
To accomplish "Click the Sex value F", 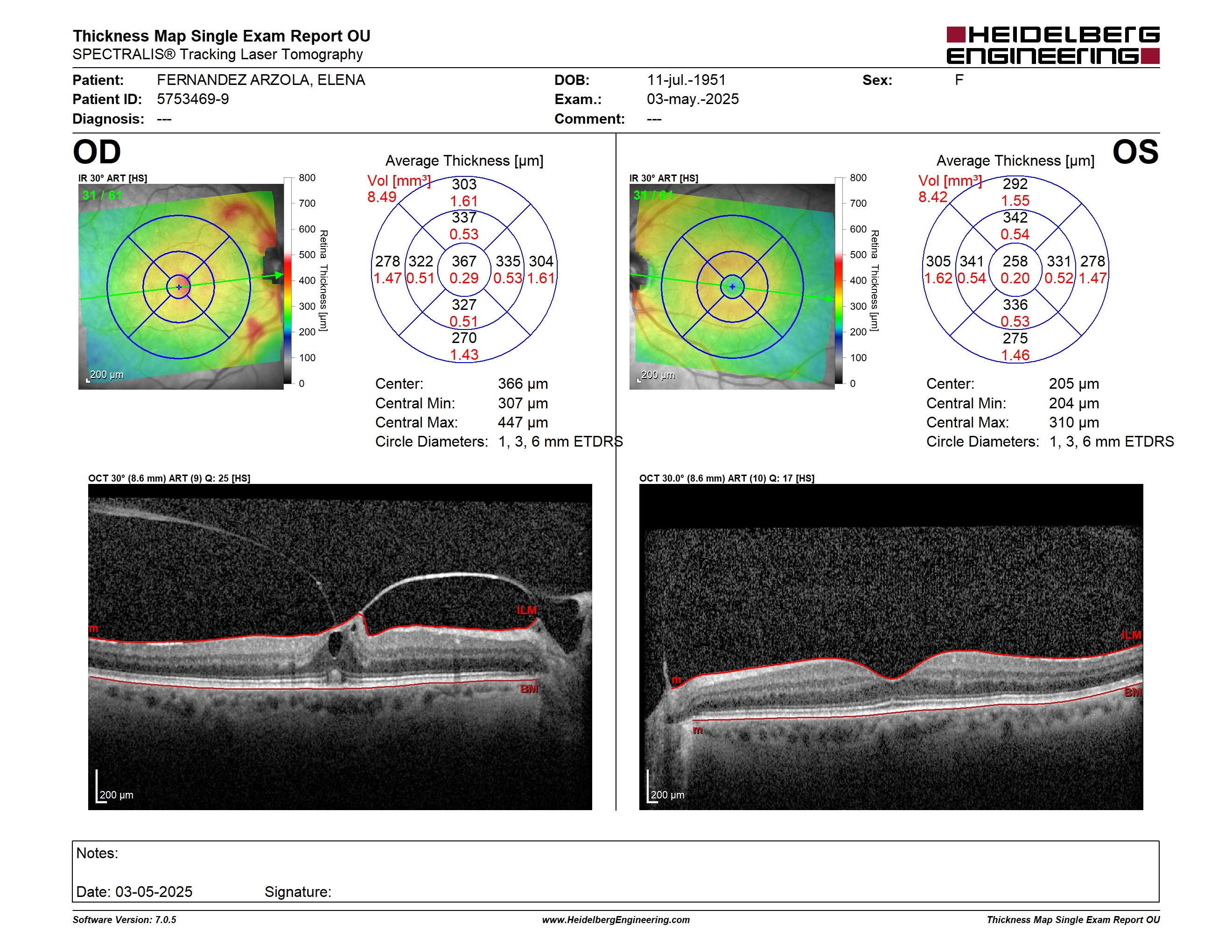I will (959, 80).
